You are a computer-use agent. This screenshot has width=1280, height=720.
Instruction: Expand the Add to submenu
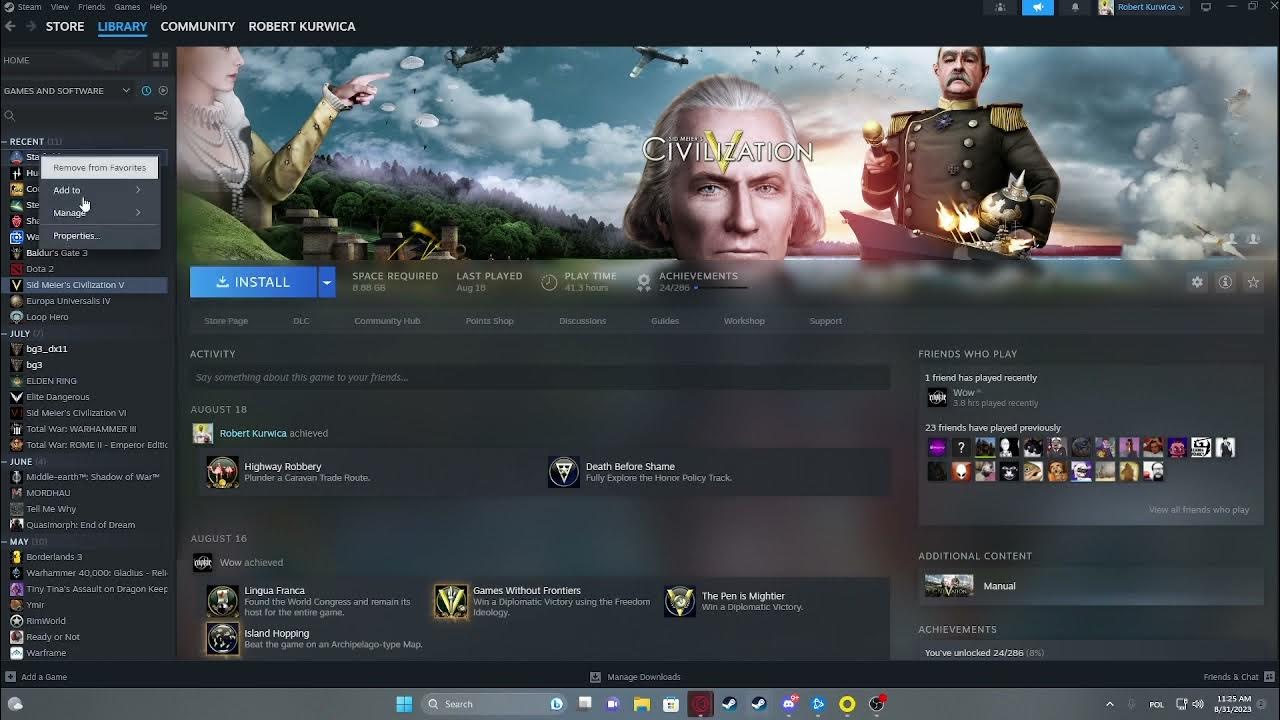pyautogui.click(x=98, y=190)
